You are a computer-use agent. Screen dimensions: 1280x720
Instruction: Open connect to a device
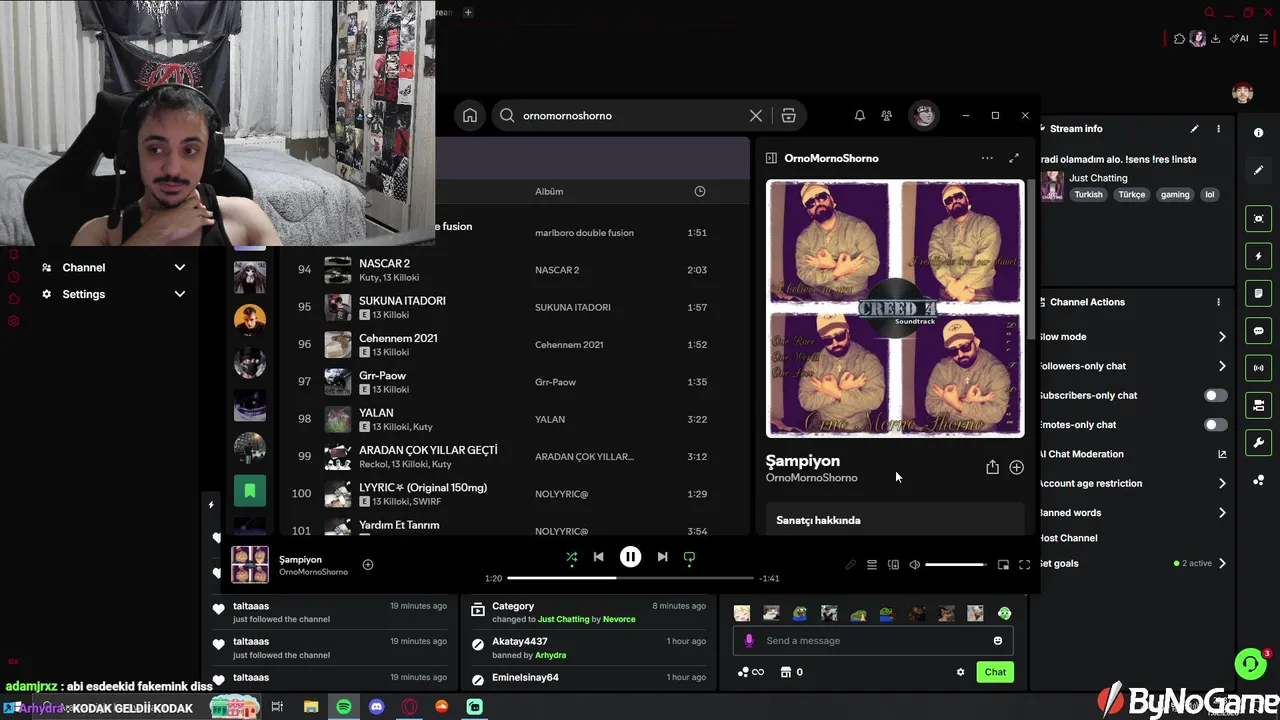pos(893,565)
